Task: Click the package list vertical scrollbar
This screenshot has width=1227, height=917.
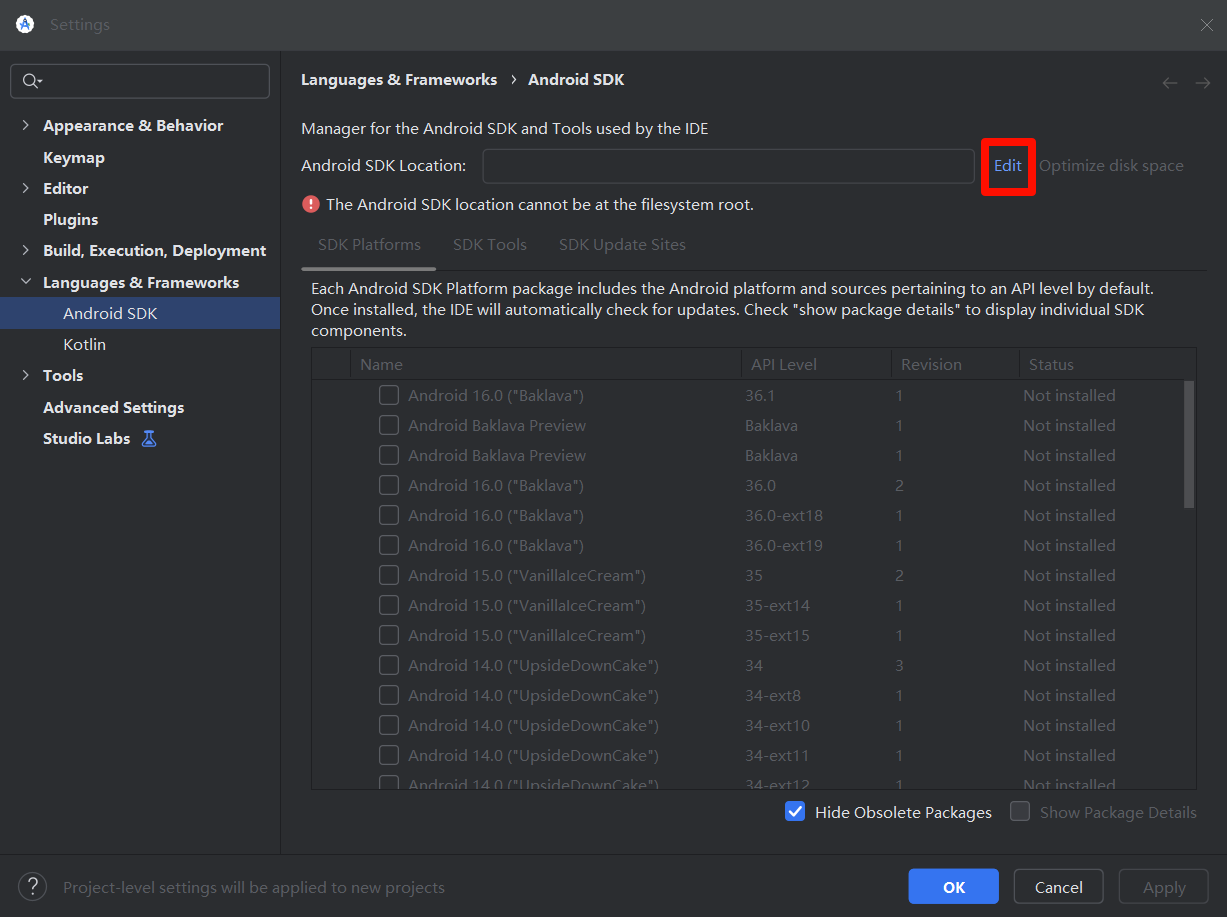Action: point(1188,444)
